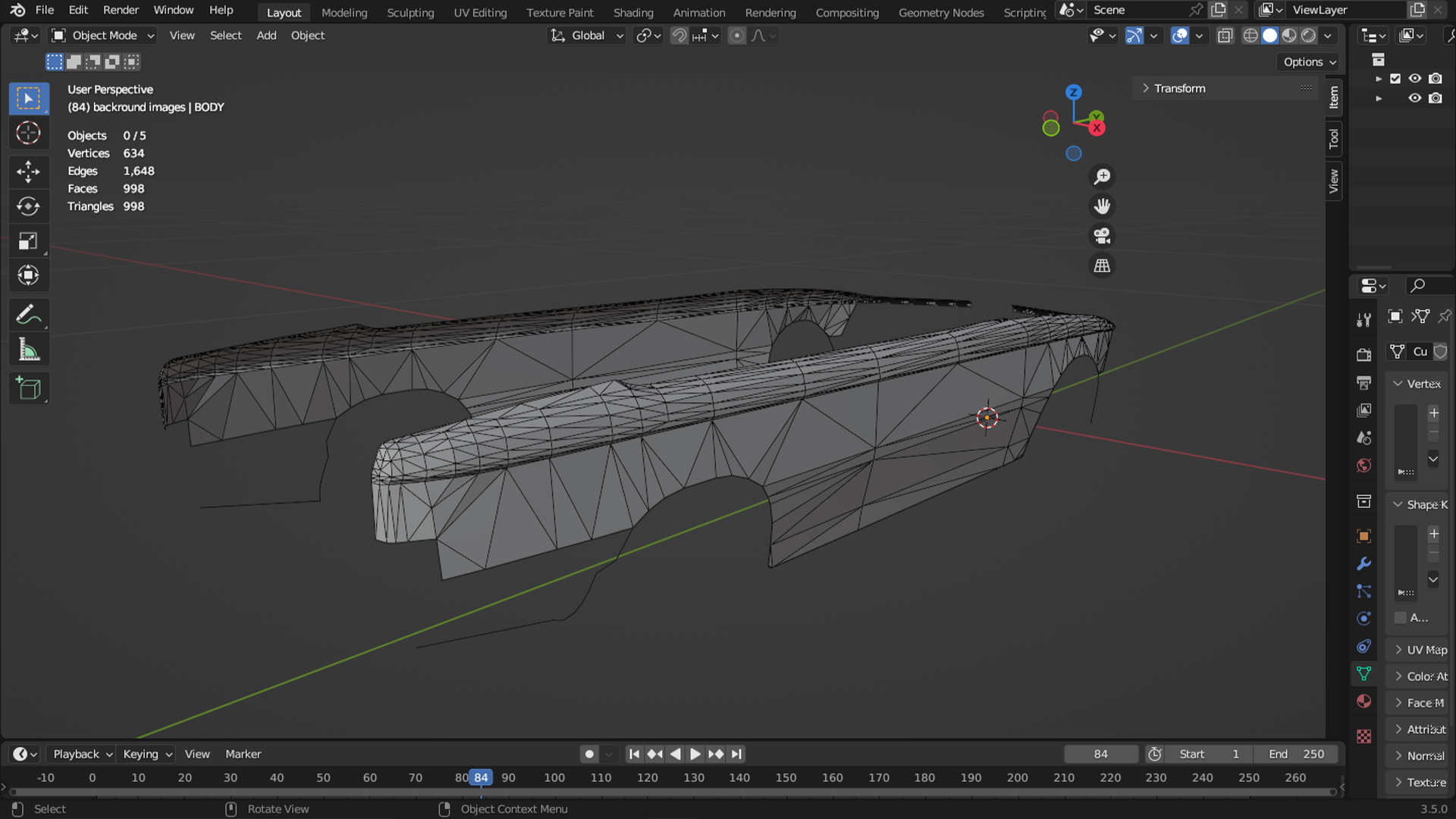This screenshot has width=1456, height=819.
Task: Toggle auto keying record button
Action: click(588, 754)
